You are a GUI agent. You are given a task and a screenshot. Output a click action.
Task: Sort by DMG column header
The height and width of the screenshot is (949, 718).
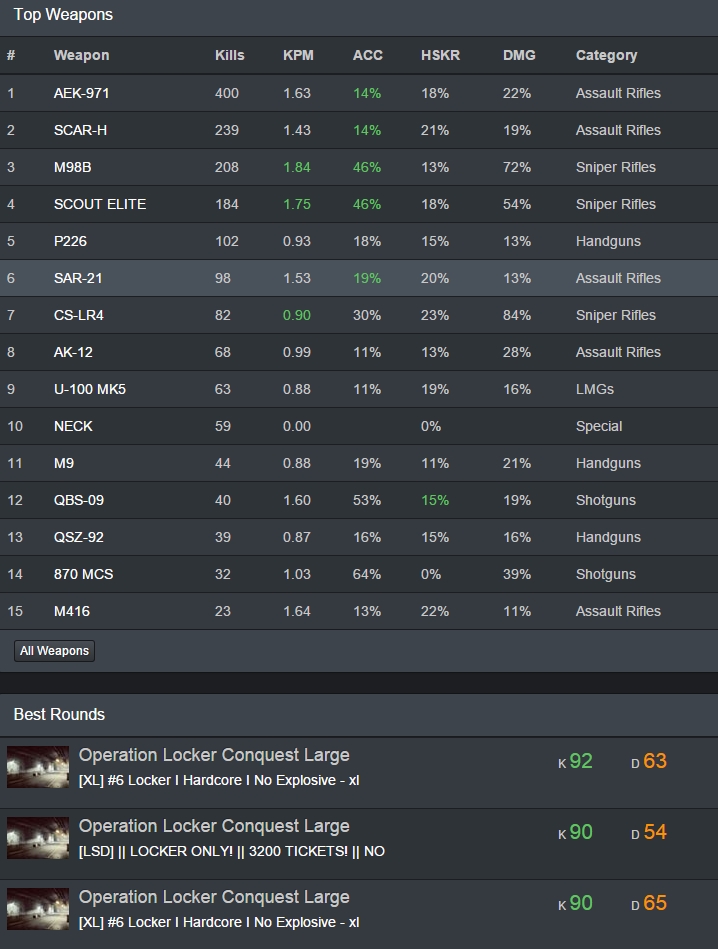(519, 55)
